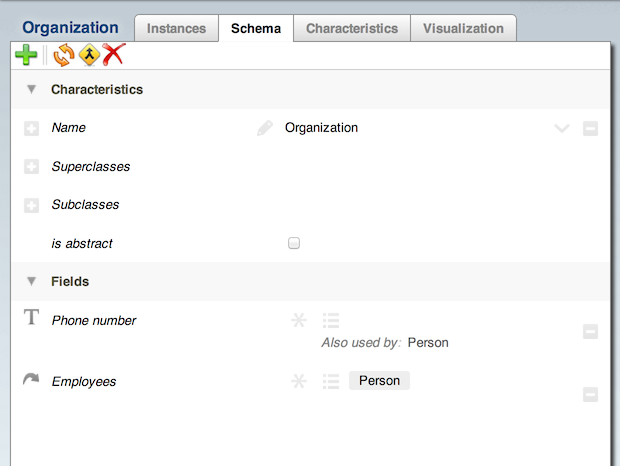The image size is (620, 466).
Task: Collapse the Characteristics section
Action: point(31,90)
